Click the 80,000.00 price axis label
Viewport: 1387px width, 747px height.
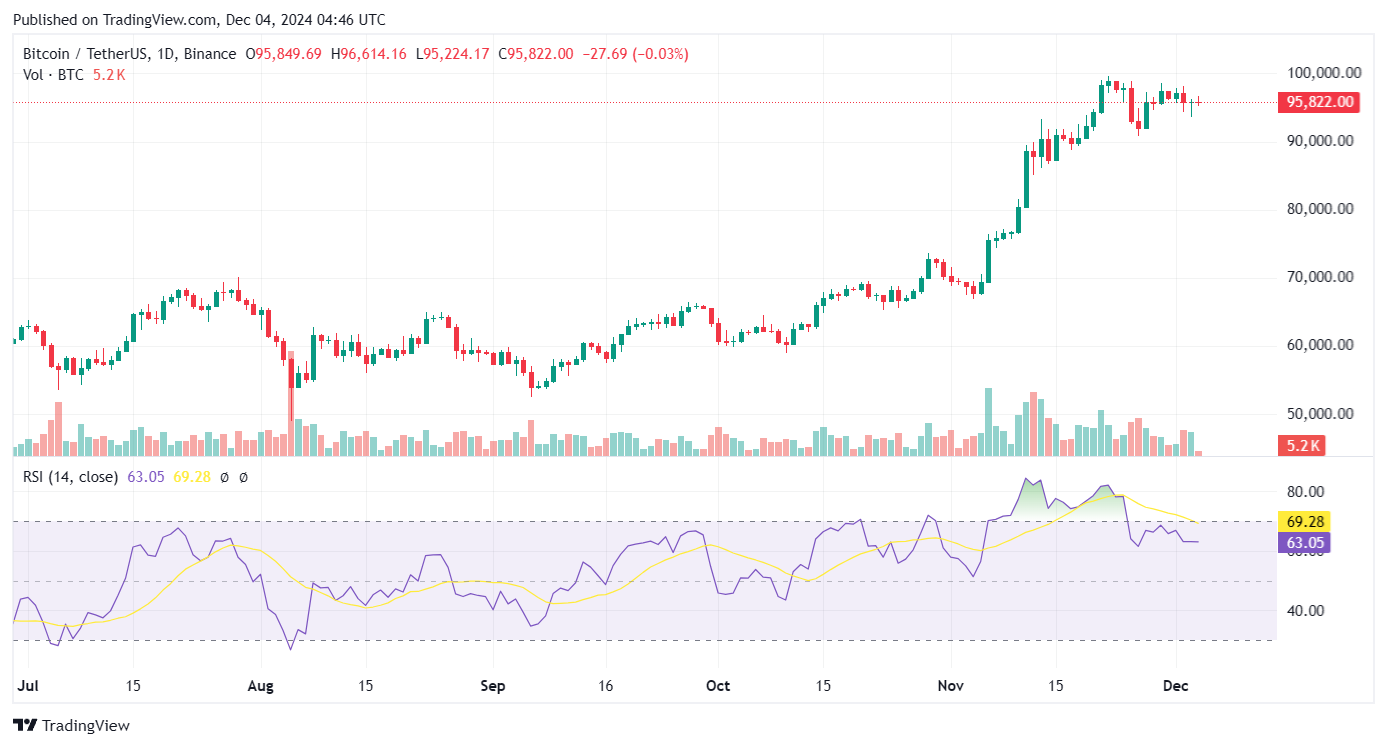click(1320, 209)
